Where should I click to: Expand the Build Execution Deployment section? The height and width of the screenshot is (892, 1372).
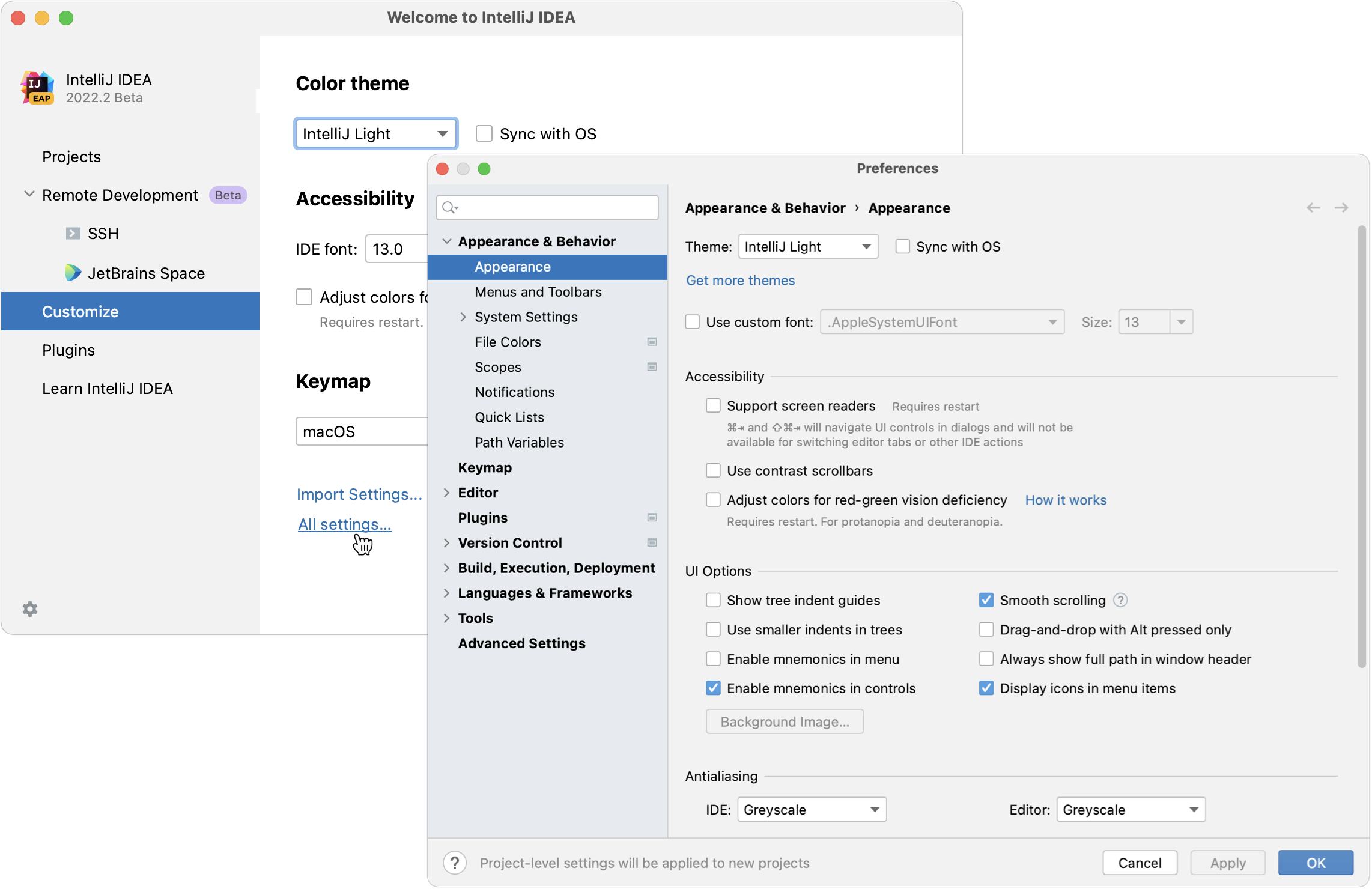point(447,567)
